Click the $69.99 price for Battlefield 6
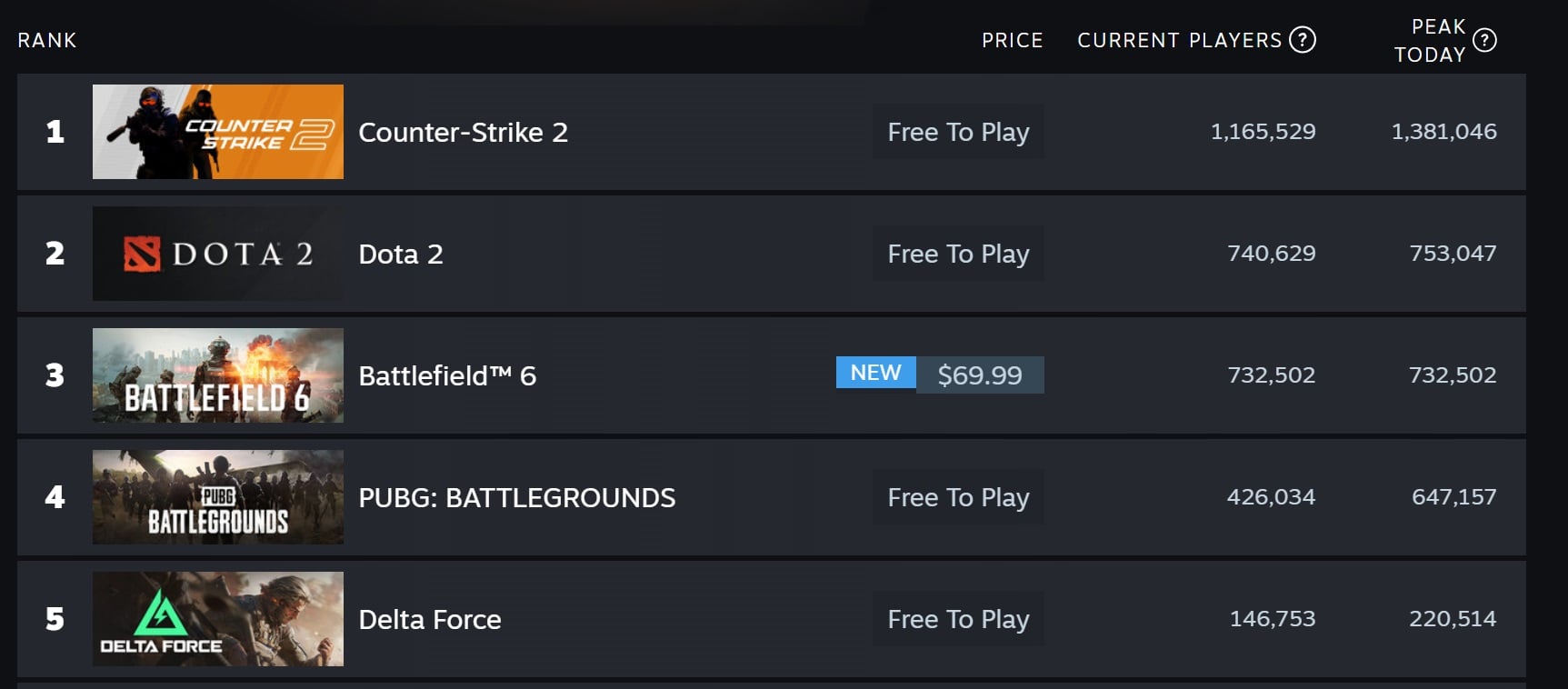Viewport: 1568px width, 689px height. (x=979, y=374)
